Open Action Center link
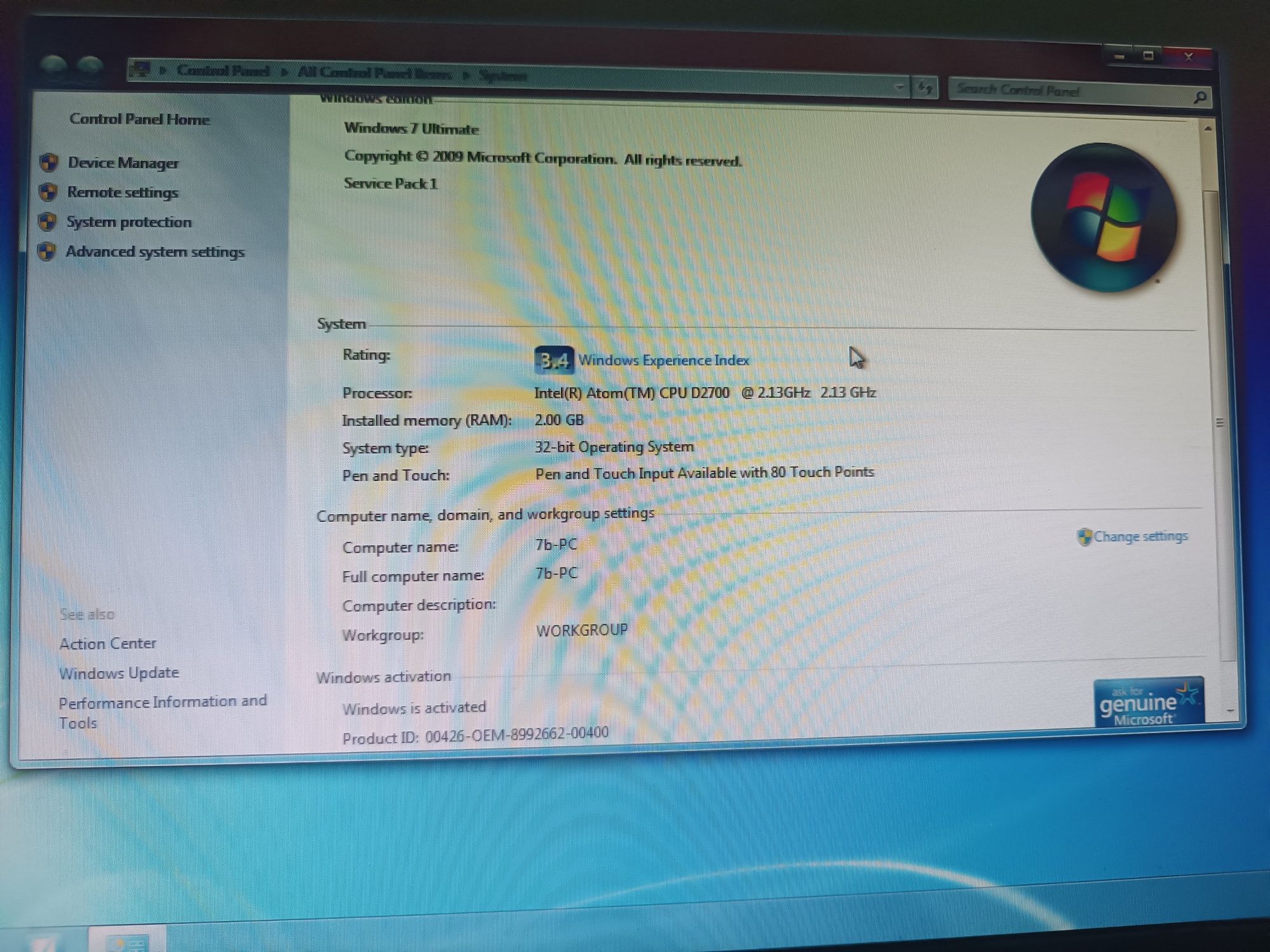The height and width of the screenshot is (952, 1270). pyautogui.click(x=108, y=644)
